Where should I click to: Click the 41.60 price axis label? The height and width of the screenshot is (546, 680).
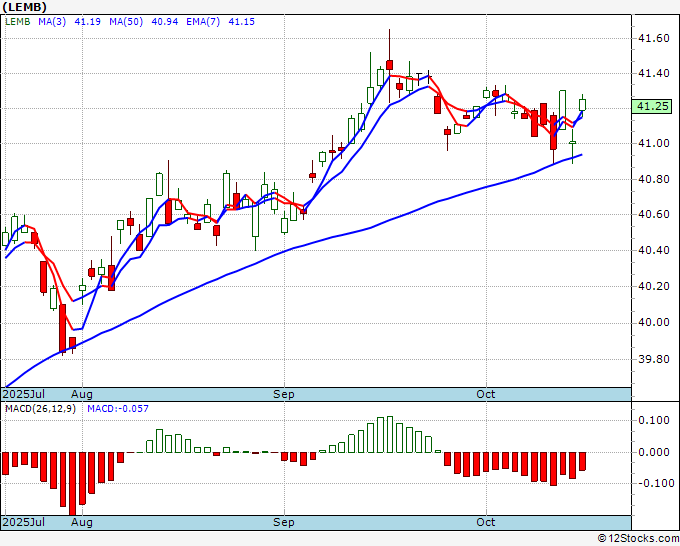click(x=654, y=38)
